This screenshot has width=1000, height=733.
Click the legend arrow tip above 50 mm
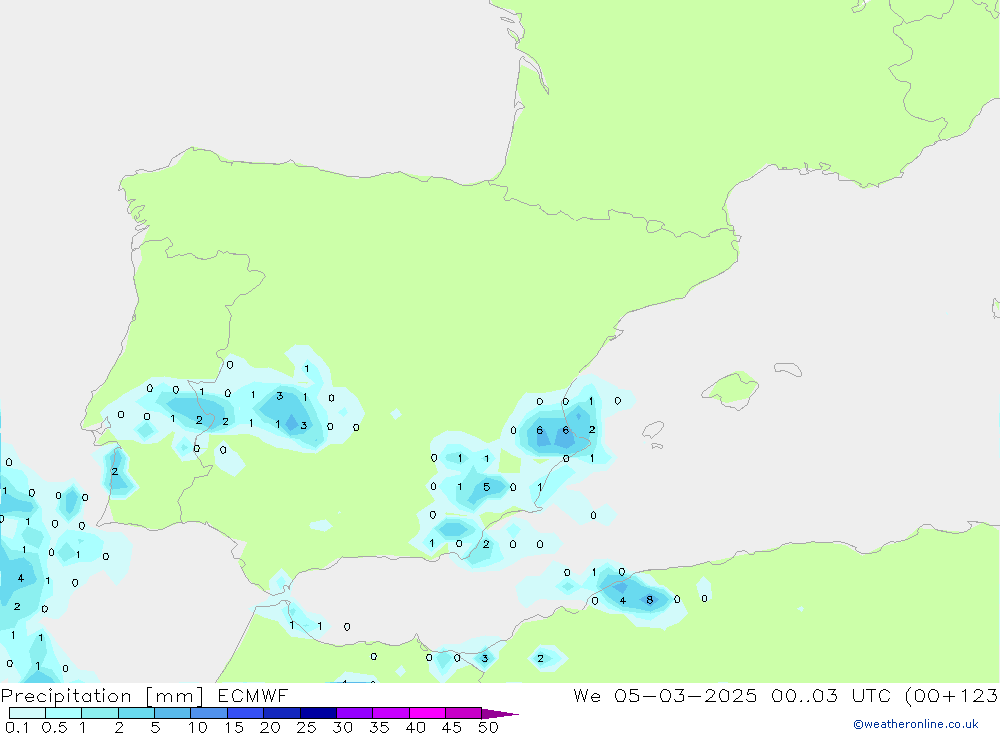[x=500, y=714]
